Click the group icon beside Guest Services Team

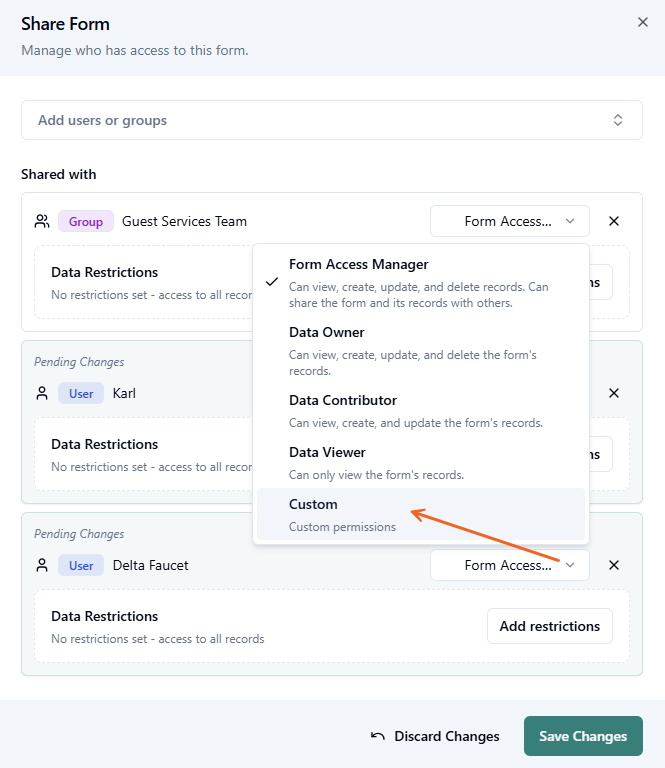(x=42, y=221)
